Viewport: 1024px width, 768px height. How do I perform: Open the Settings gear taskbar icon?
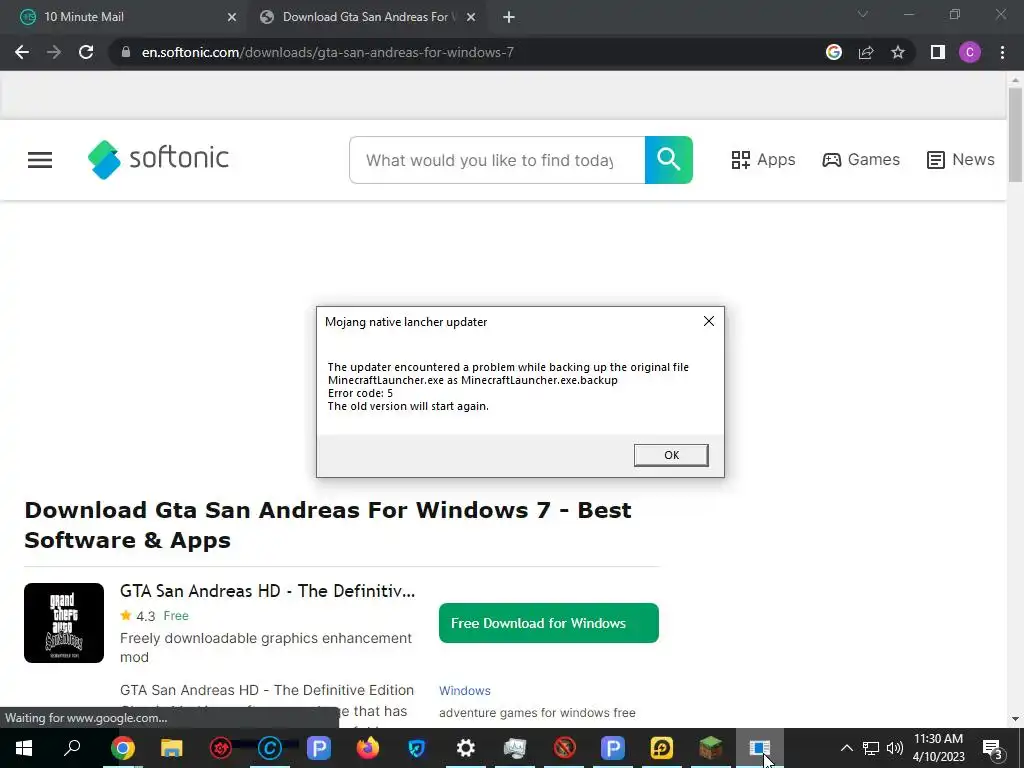466,748
